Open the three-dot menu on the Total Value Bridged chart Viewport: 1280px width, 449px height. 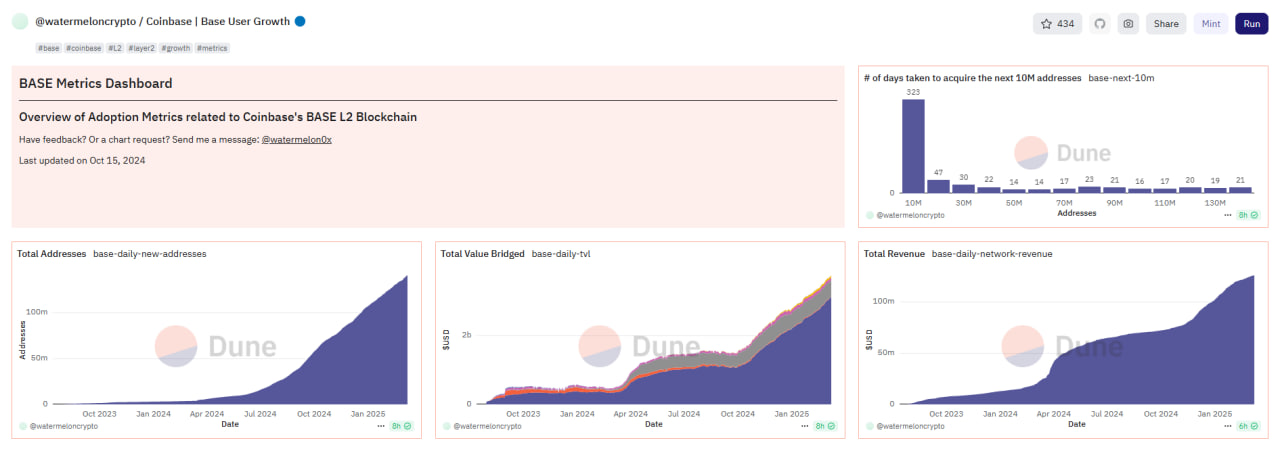805,426
